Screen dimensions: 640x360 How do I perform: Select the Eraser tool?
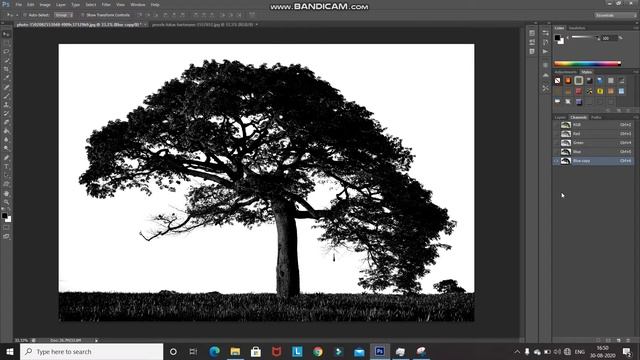(6, 122)
